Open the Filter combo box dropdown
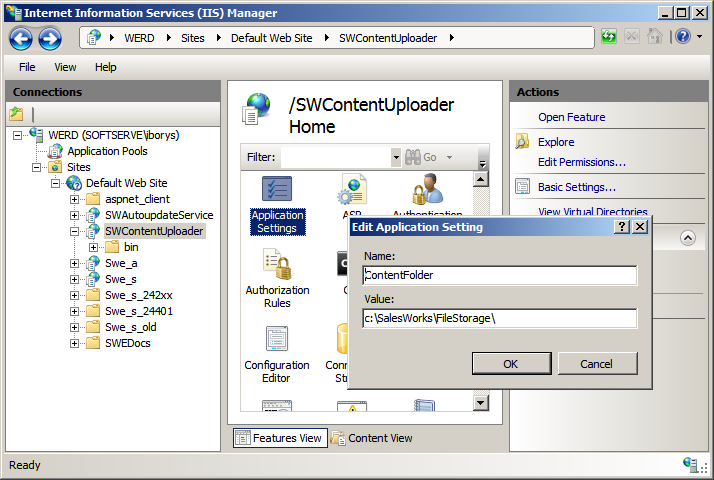 pos(396,157)
